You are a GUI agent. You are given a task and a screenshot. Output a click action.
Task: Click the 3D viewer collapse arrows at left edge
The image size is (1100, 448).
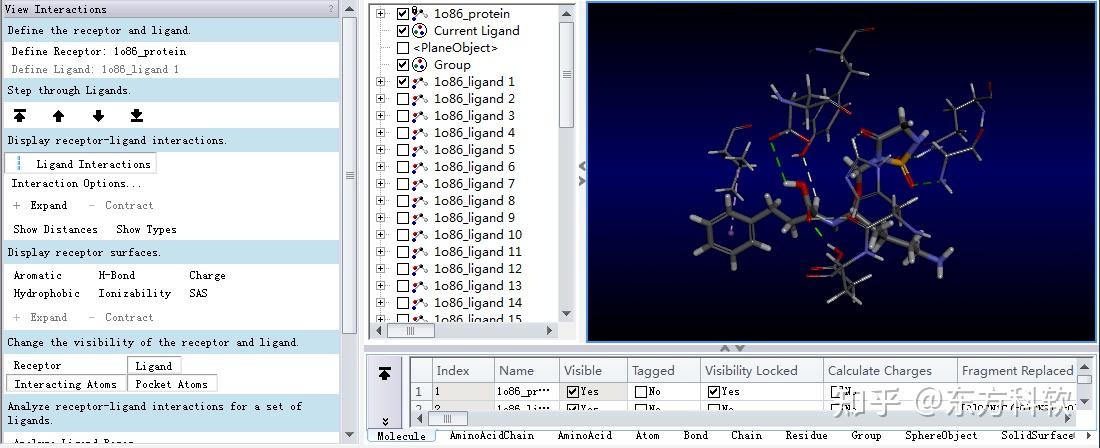(x=582, y=173)
